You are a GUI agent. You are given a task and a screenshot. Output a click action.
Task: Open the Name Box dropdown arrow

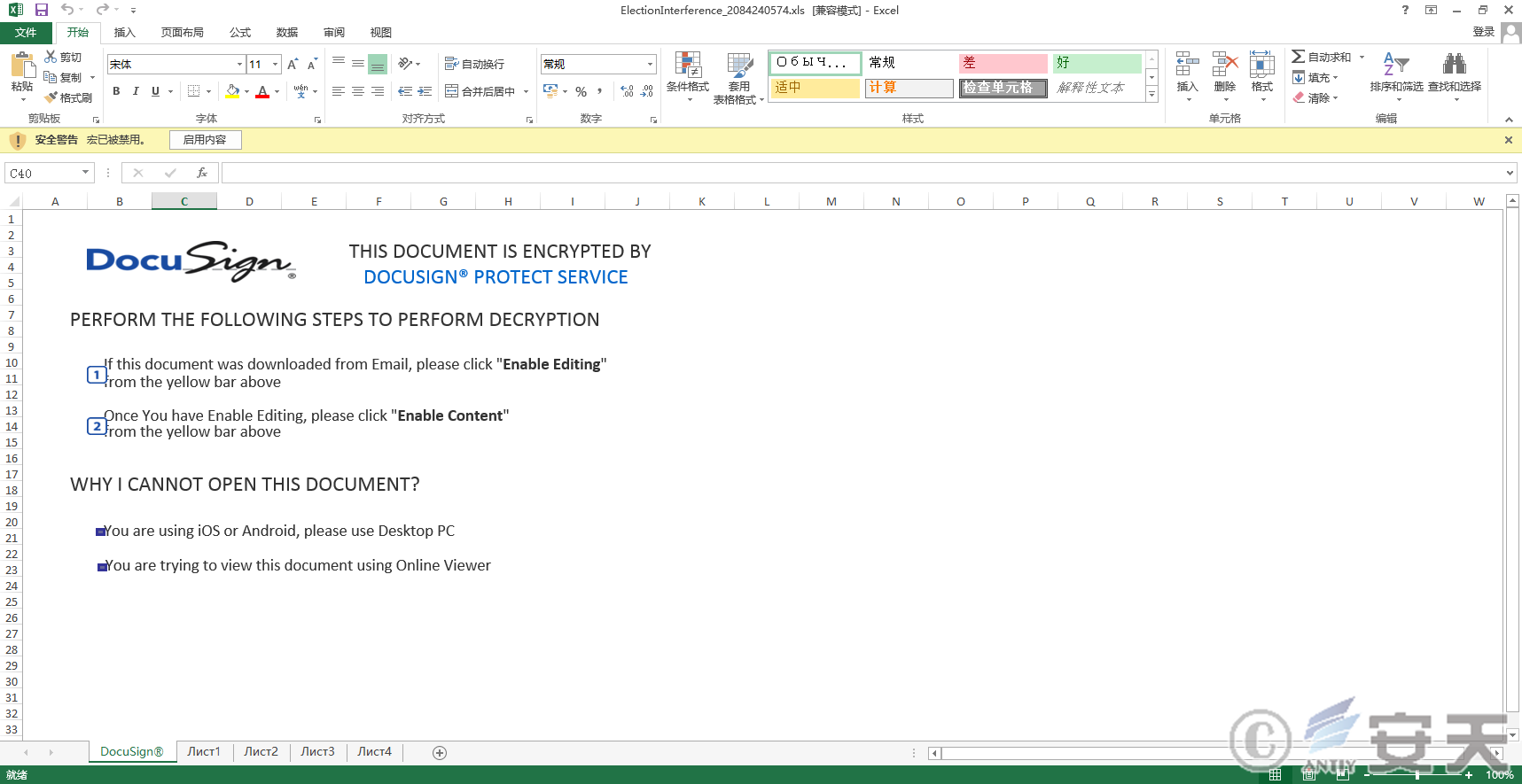coord(86,173)
